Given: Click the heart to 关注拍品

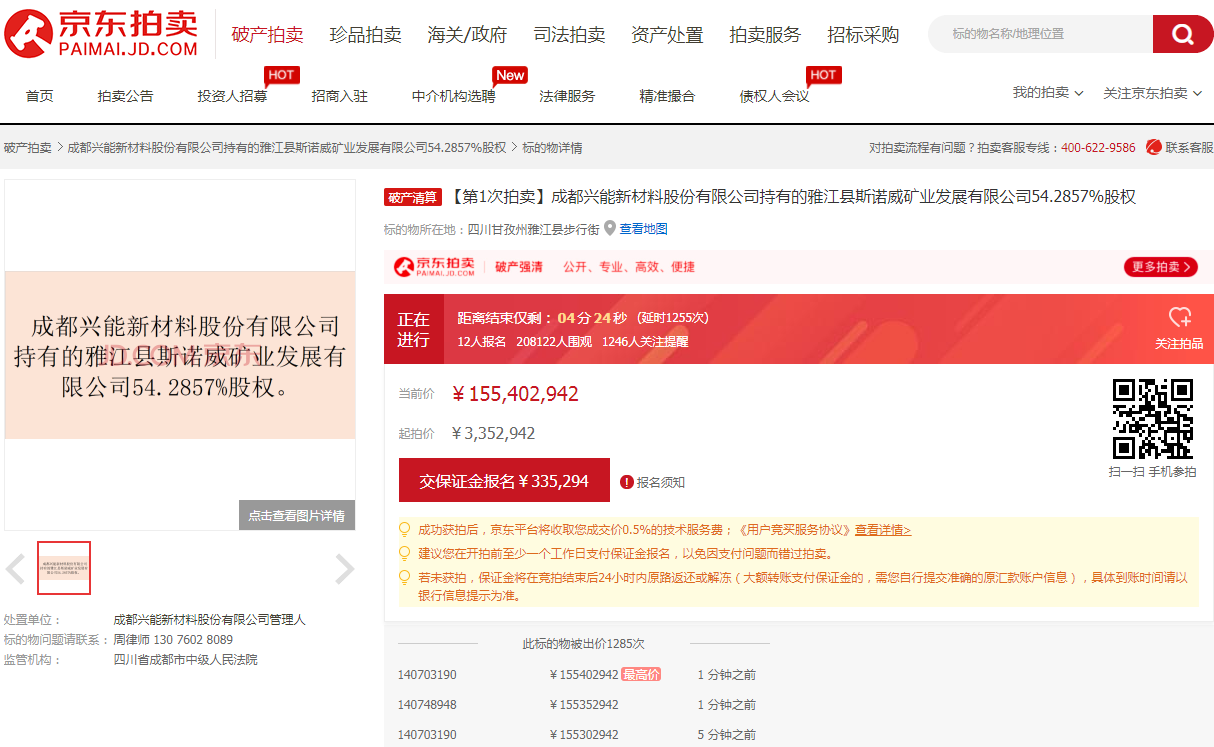Looking at the screenshot, I should (1182, 318).
